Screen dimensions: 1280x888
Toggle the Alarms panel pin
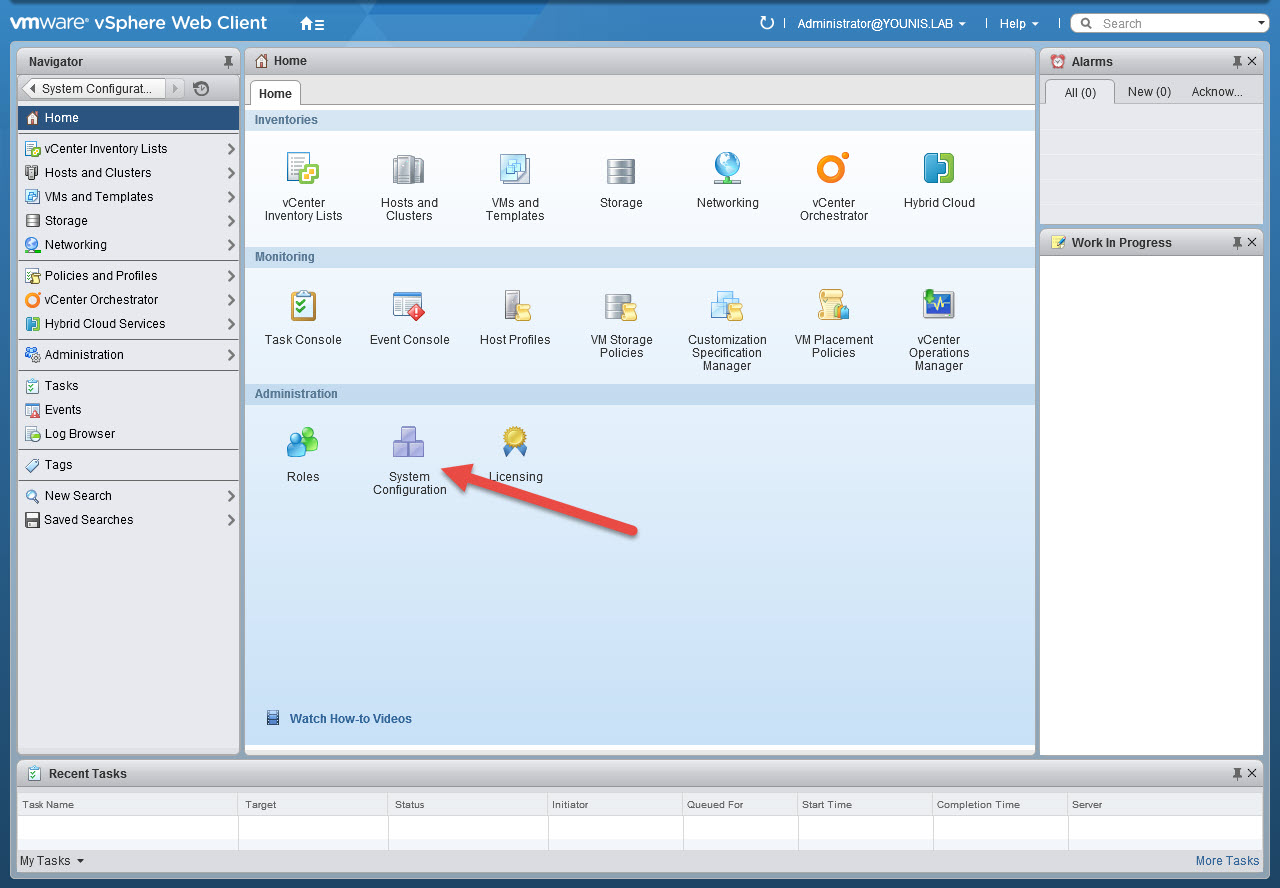(1237, 62)
